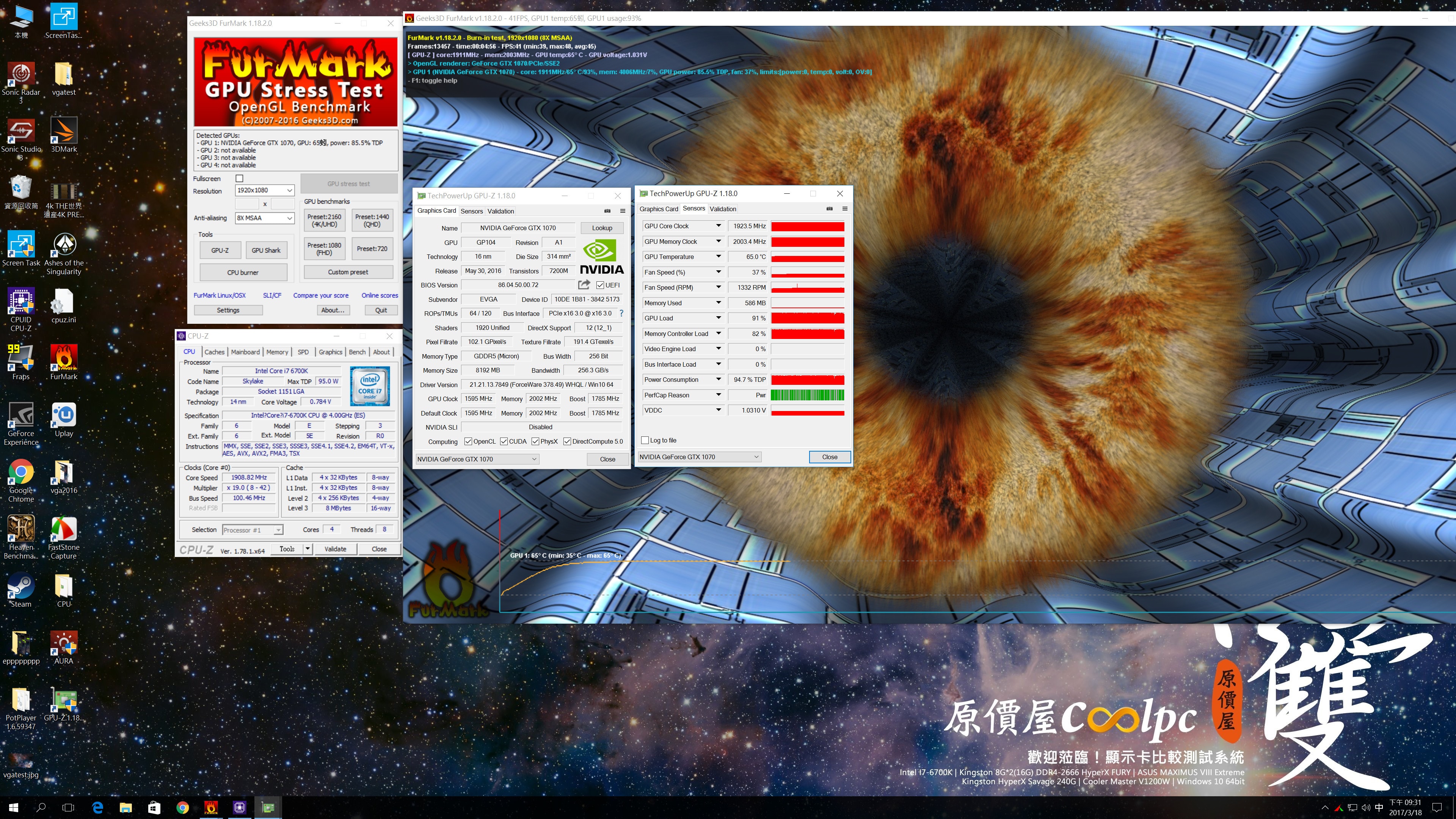Toggle the OpenCL computing checkbox
Viewport: 1456px width, 819px height.
(468, 441)
